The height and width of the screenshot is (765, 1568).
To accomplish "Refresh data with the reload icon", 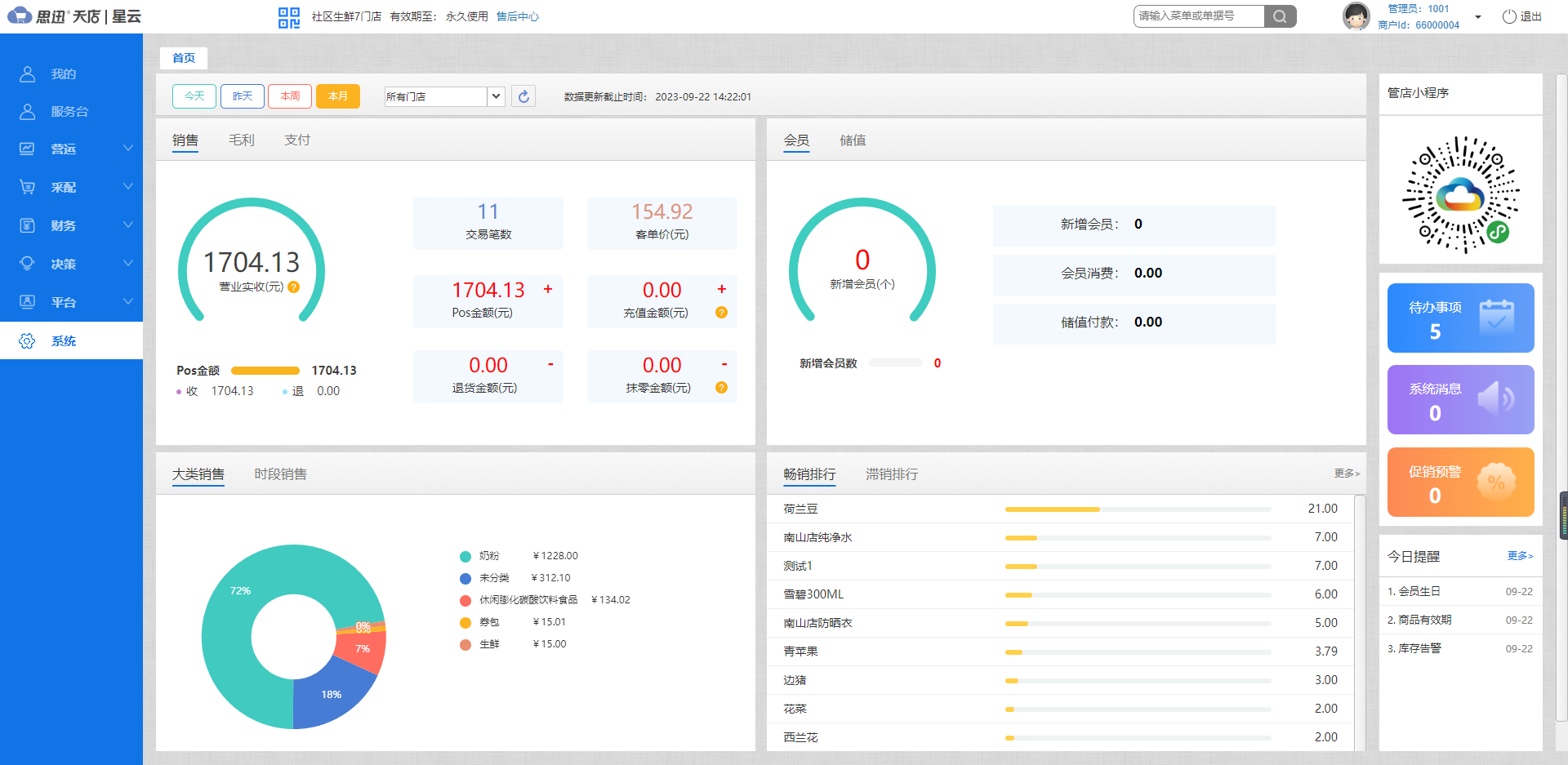I will 523,96.
